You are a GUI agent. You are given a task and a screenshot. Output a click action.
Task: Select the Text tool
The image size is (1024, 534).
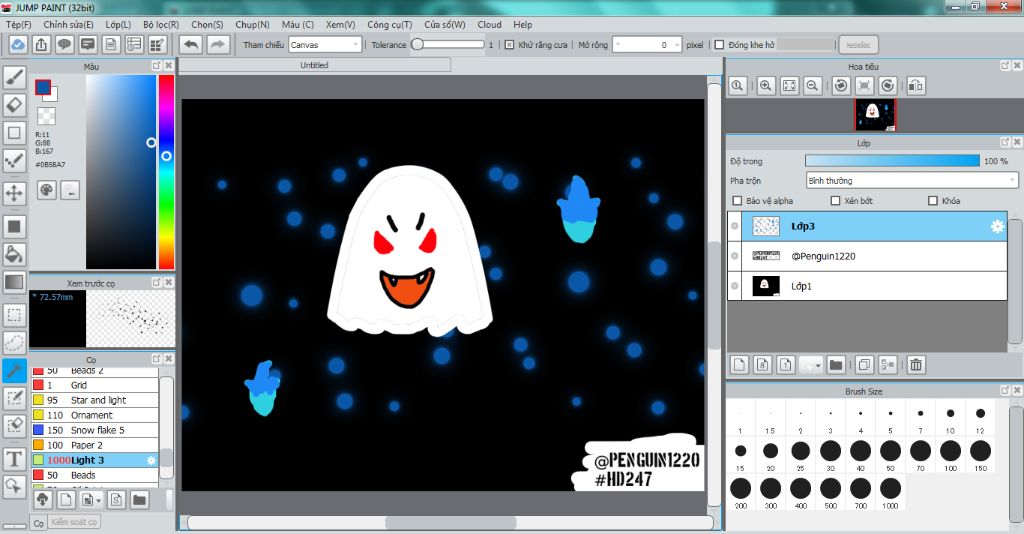click(x=14, y=459)
